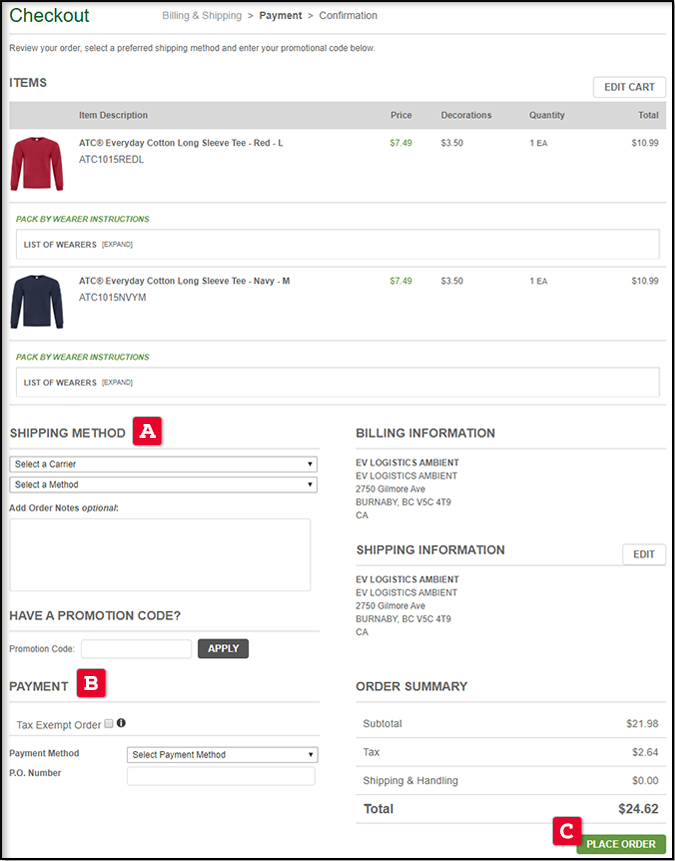Edit the shipping information
Screen dimensions: 675x861
[x=643, y=554]
